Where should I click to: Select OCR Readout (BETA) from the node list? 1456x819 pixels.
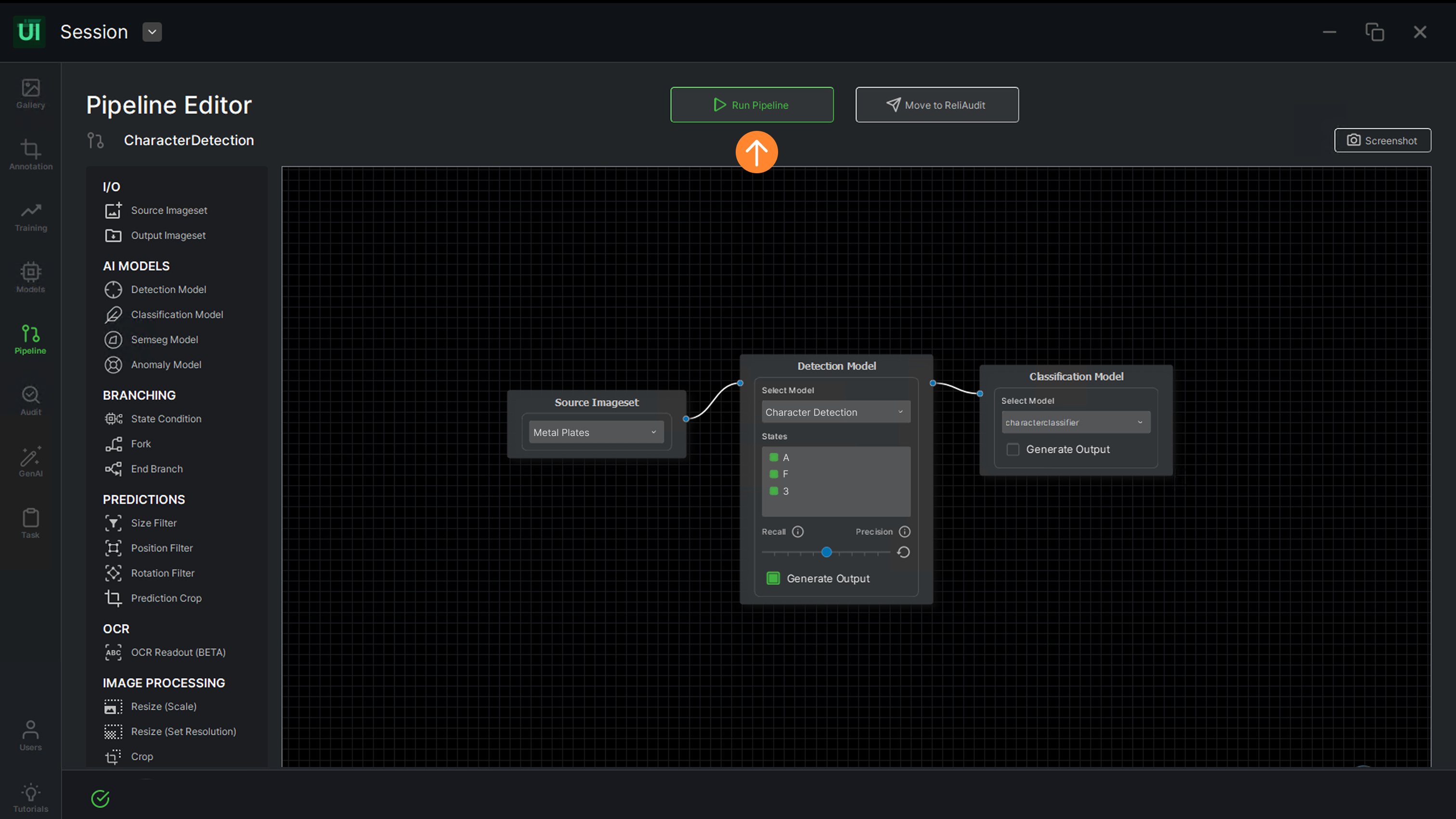(x=178, y=653)
